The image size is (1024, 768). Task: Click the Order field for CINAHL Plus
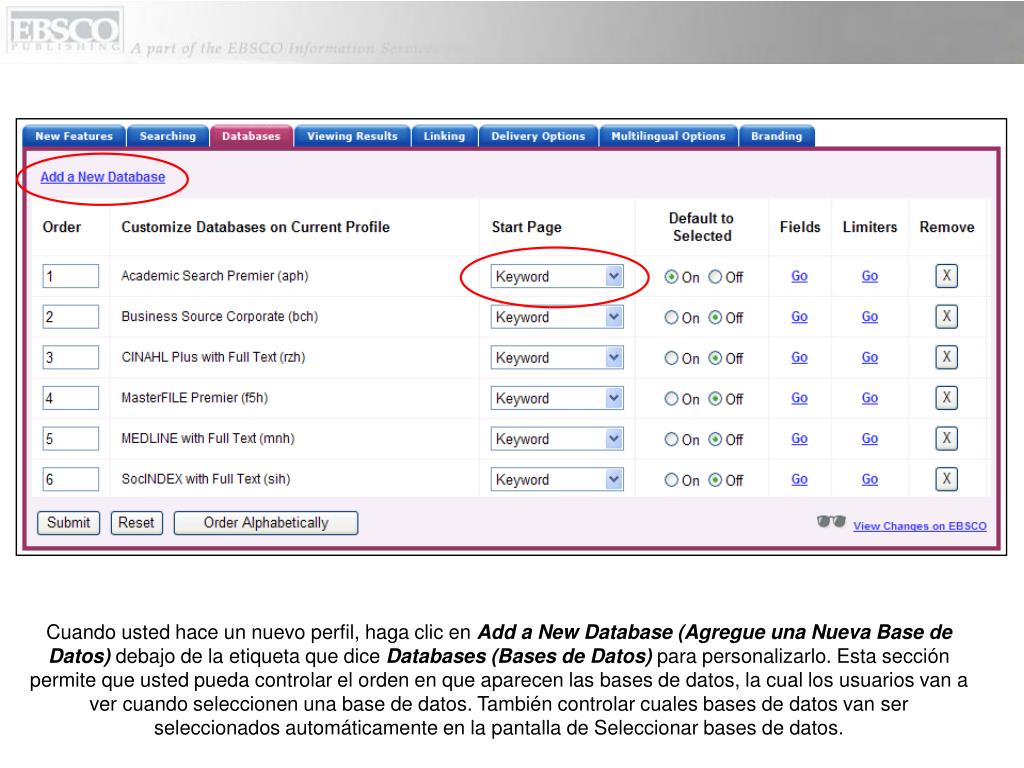tap(71, 357)
